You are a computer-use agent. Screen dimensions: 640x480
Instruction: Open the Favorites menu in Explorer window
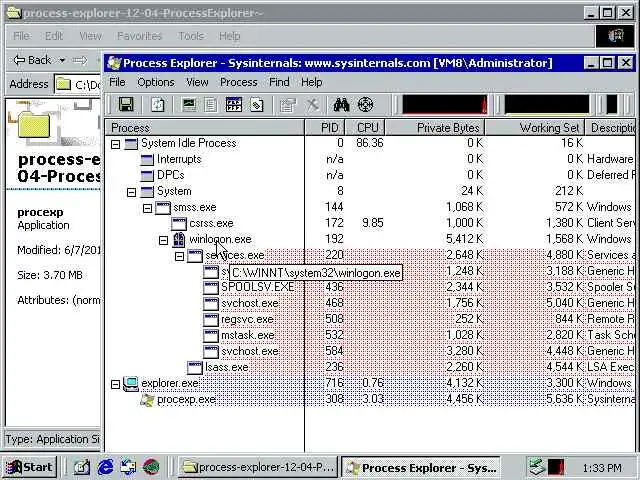pyautogui.click(x=139, y=36)
